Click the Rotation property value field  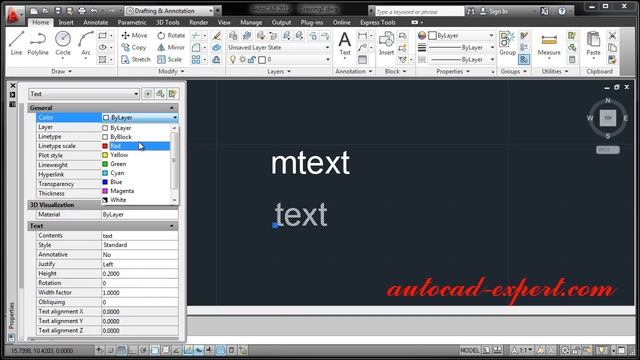(140, 283)
